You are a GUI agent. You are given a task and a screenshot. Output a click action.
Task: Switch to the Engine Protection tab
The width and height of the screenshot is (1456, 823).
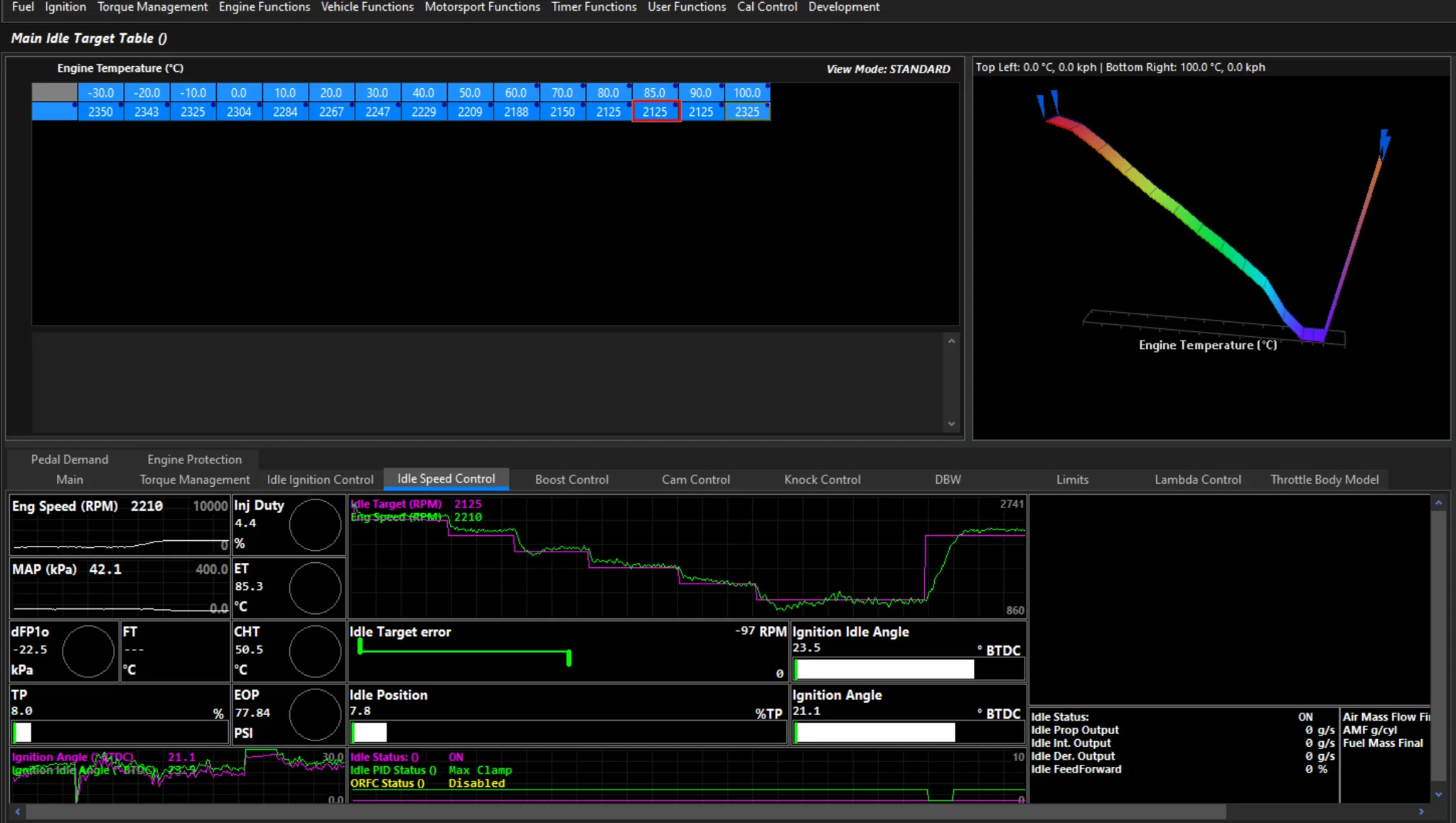tap(194, 459)
